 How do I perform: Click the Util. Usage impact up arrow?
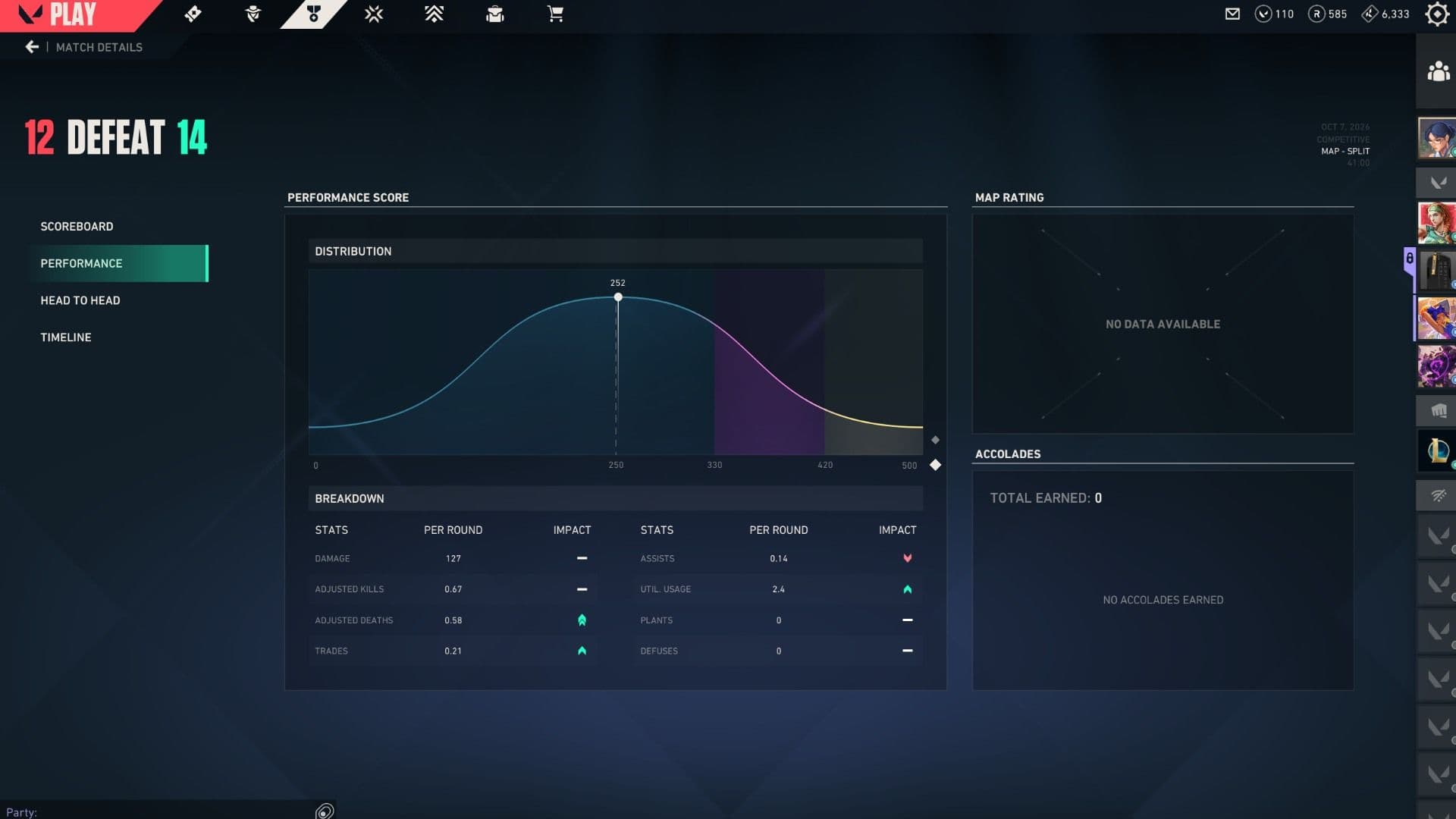pyautogui.click(x=907, y=589)
